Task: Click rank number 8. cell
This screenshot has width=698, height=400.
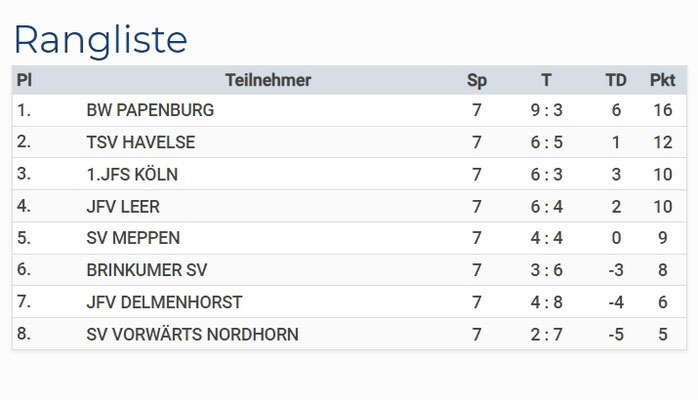Action: [x=24, y=333]
